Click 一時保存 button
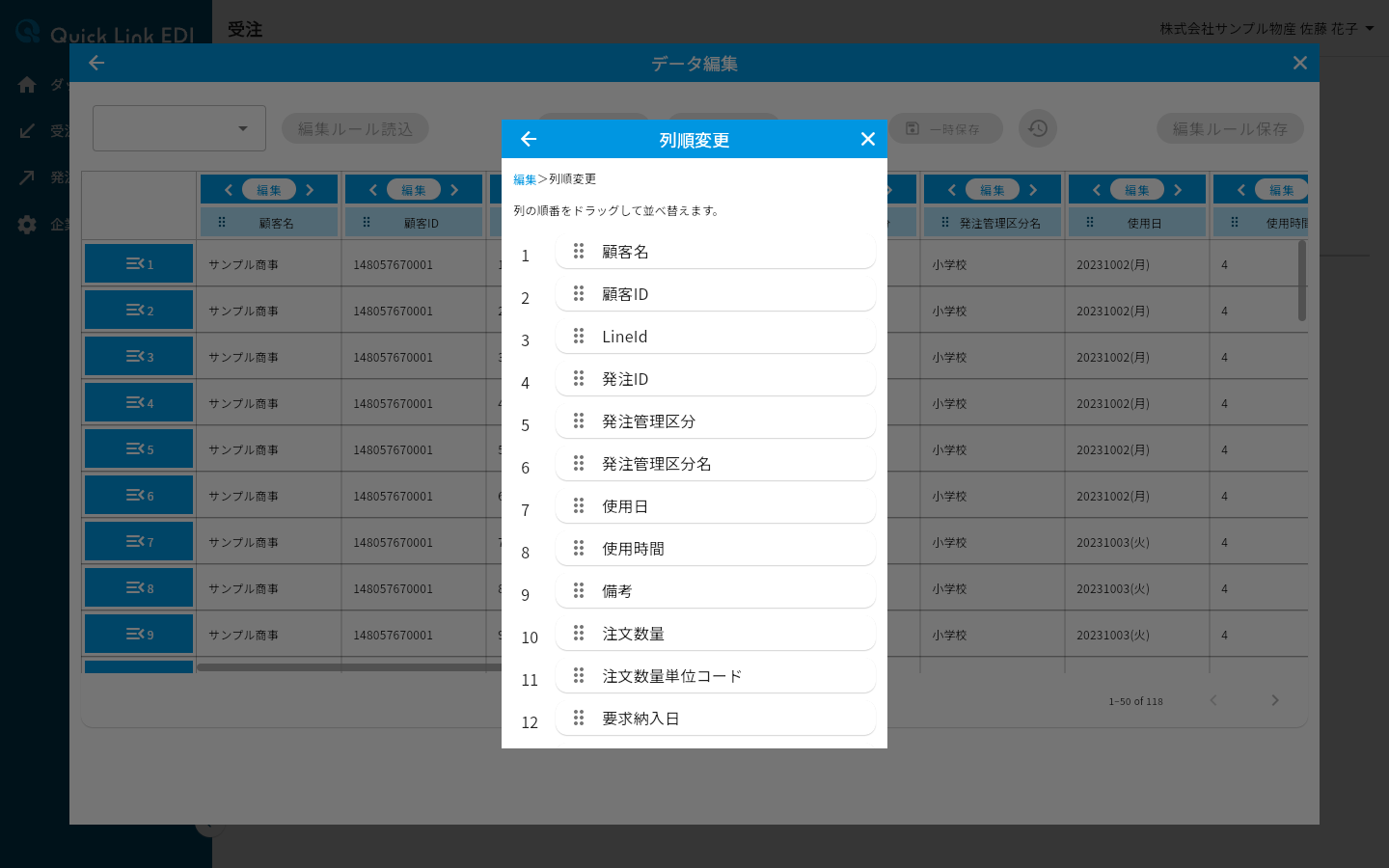This screenshot has width=1389, height=868. [944, 128]
